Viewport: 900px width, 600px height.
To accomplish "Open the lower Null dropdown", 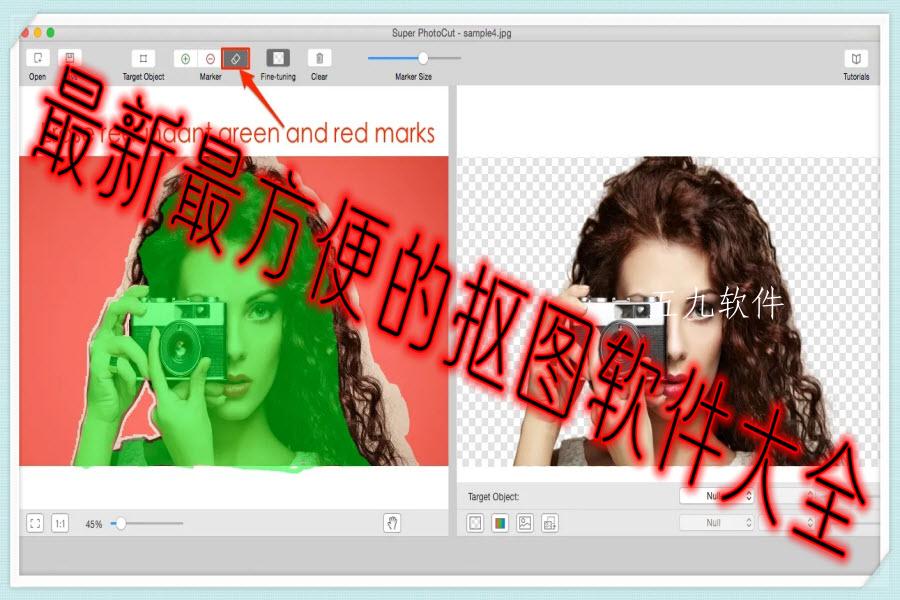I will pos(716,522).
